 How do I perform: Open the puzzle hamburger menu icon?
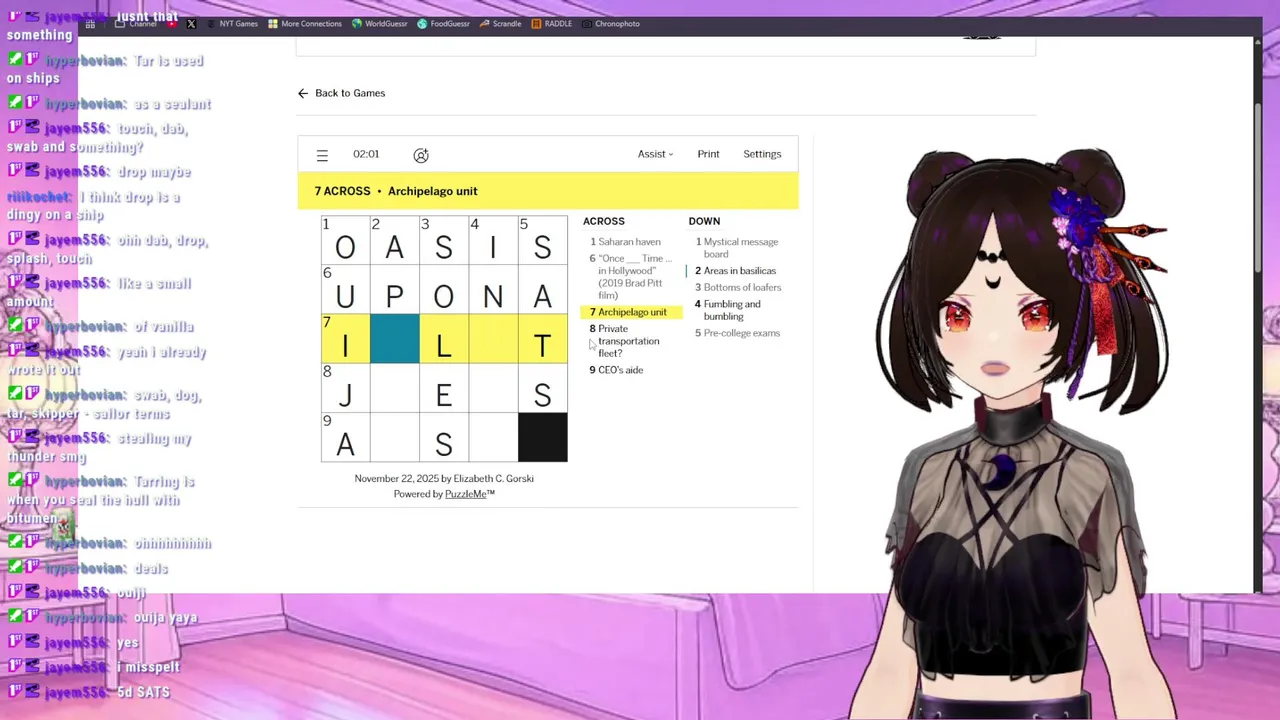tap(322, 155)
